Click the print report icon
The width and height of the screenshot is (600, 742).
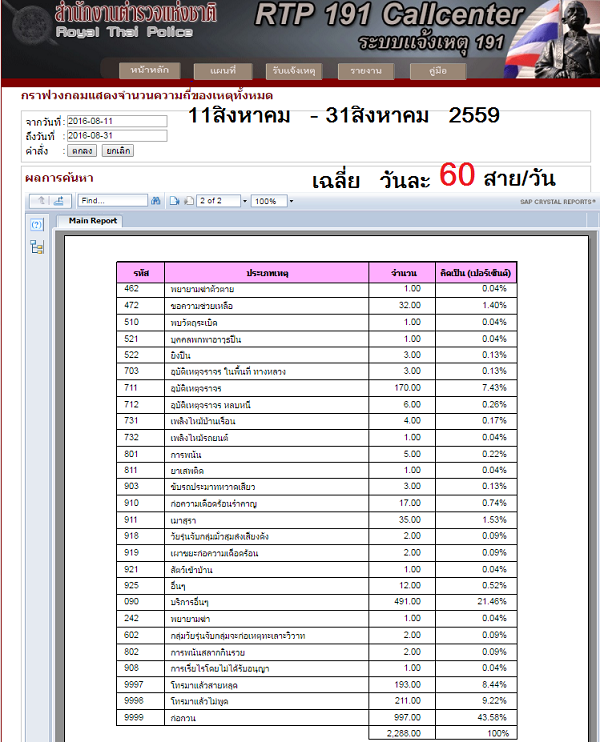(x=62, y=201)
